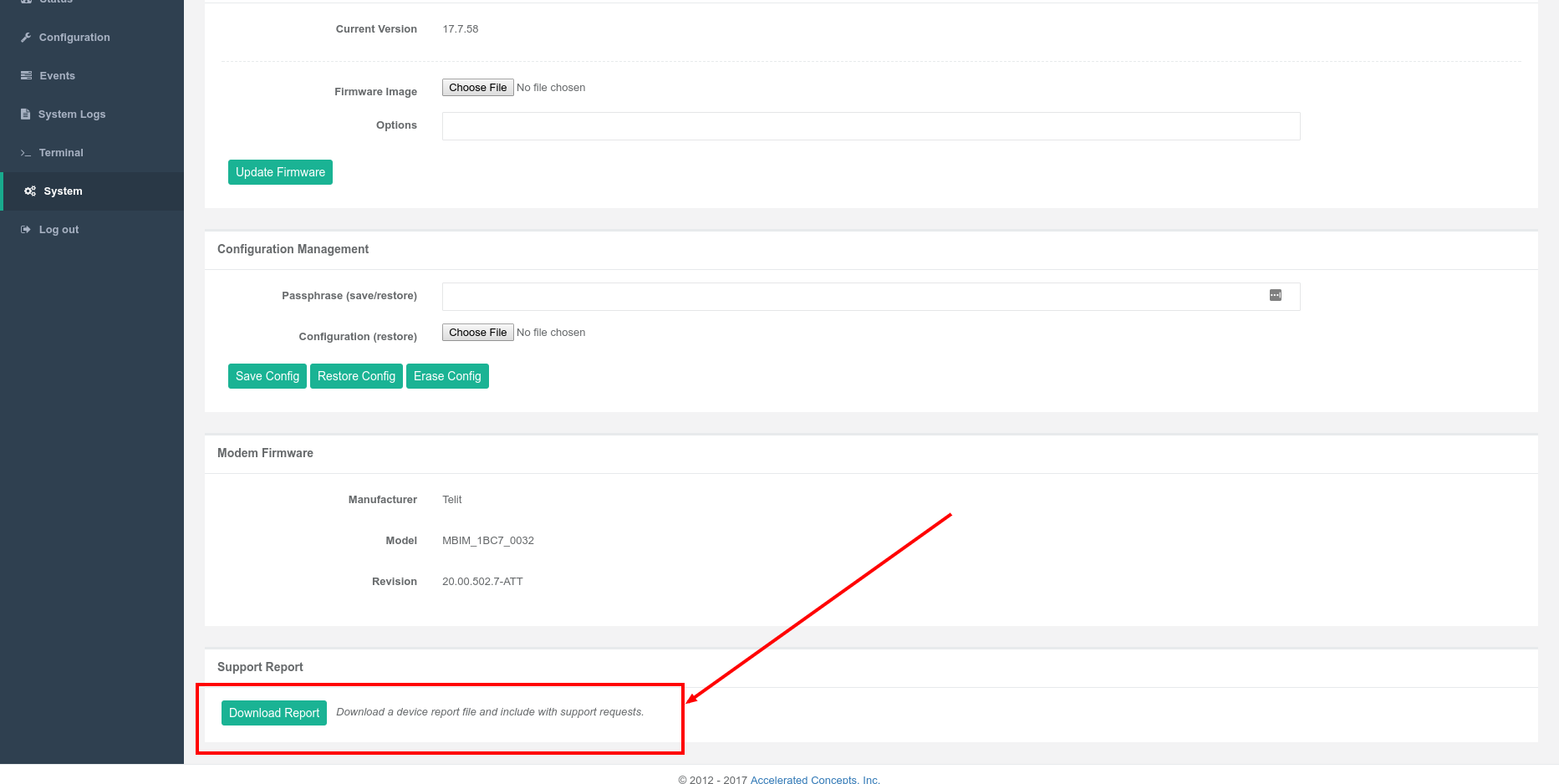This screenshot has height=784, width=1559.
Task: Click Save Config button
Action: point(267,376)
